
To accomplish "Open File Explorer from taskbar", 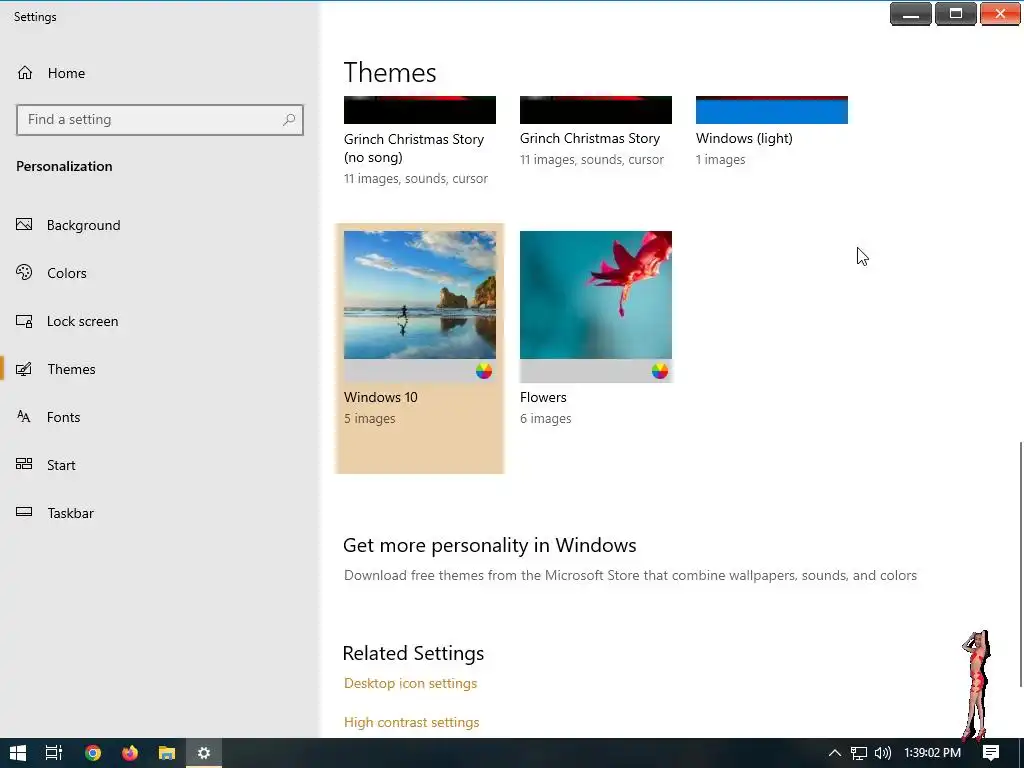I will pyautogui.click(x=167, y=753).
